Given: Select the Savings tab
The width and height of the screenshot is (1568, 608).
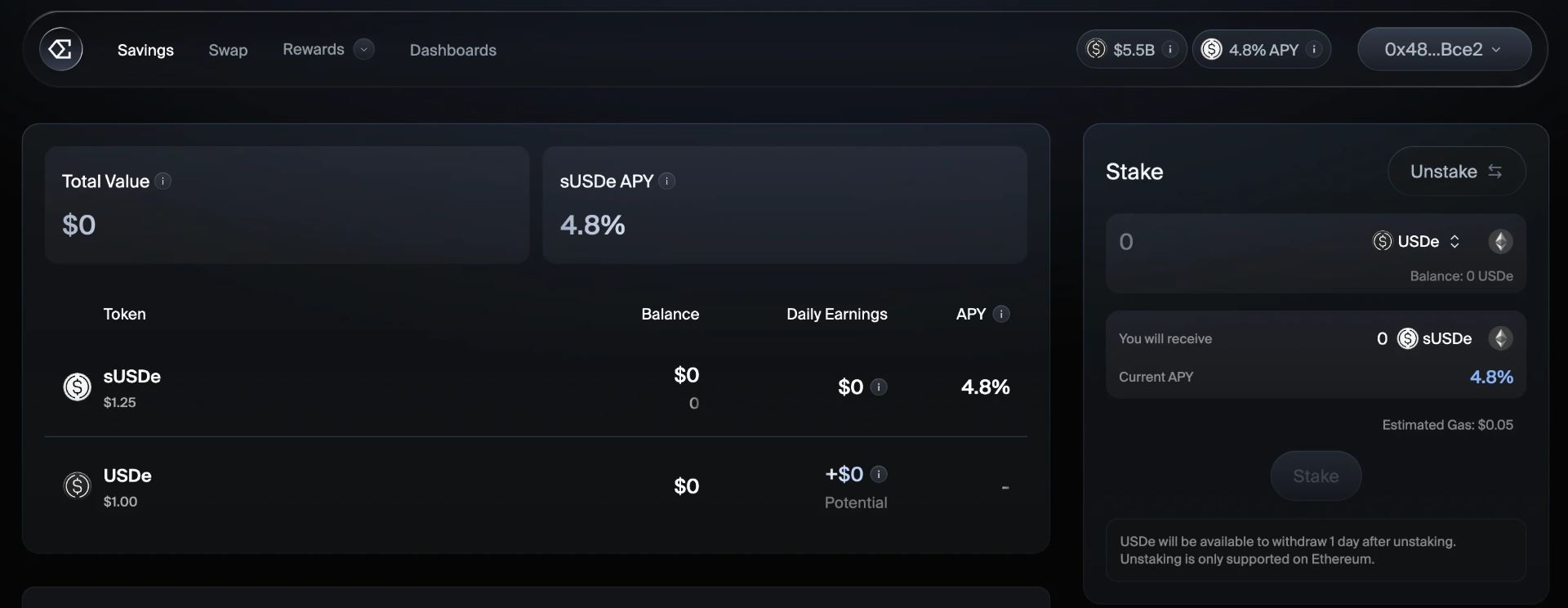Looking at the screenshot, I should (145, 50).
